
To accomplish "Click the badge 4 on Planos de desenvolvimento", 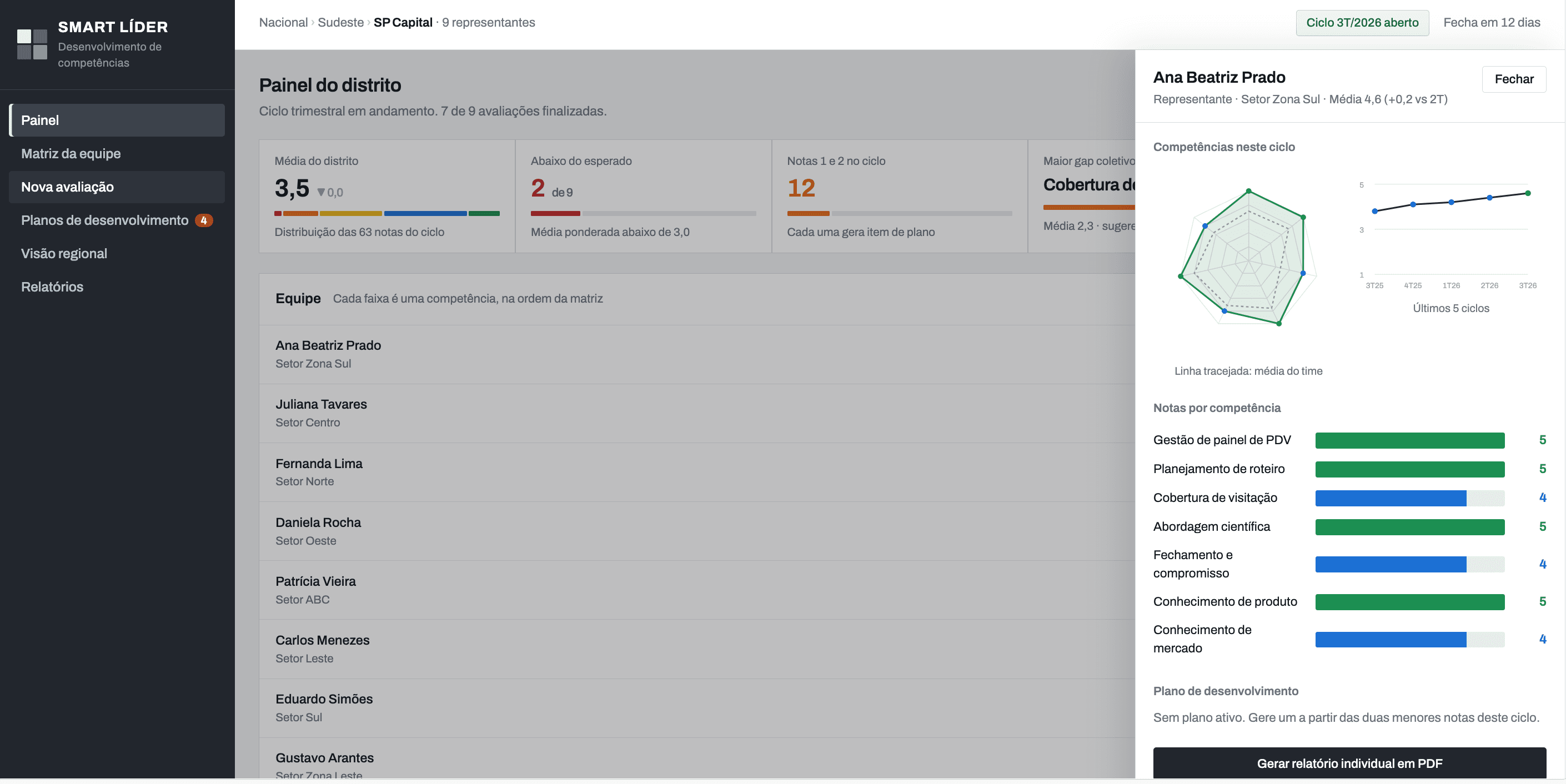I will click(x=204, y=220).
